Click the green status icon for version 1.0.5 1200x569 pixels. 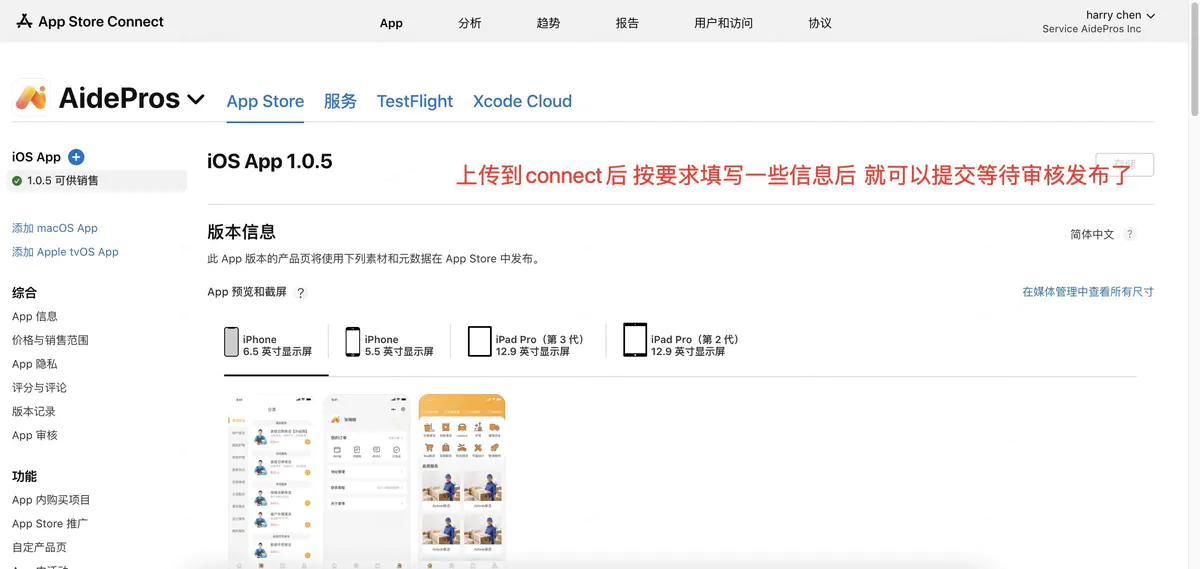pos(17,181)
